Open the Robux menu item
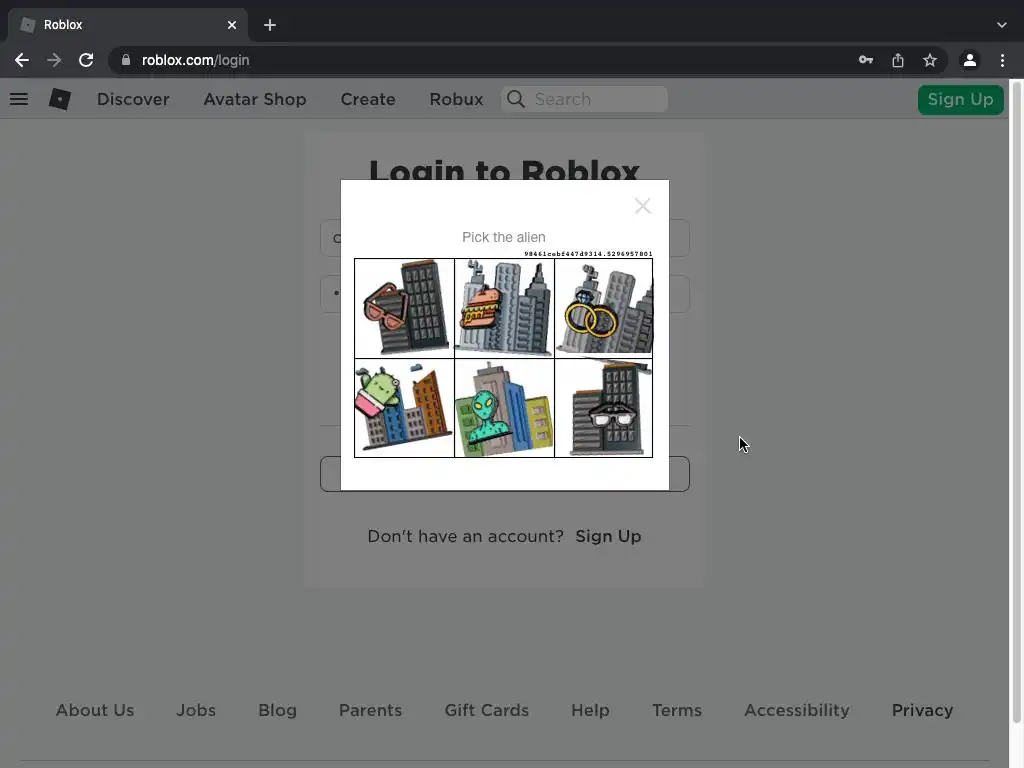1024x768 pixels. [456, 99]
